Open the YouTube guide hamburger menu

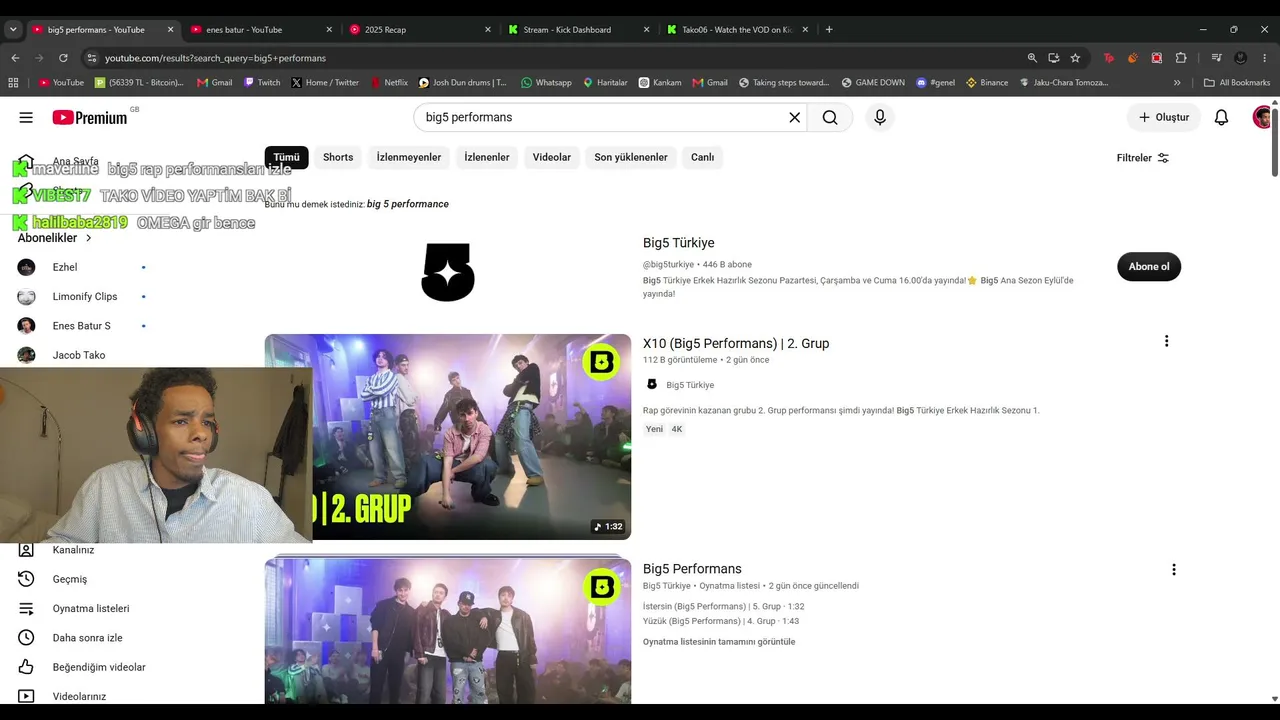pos(26,117)
